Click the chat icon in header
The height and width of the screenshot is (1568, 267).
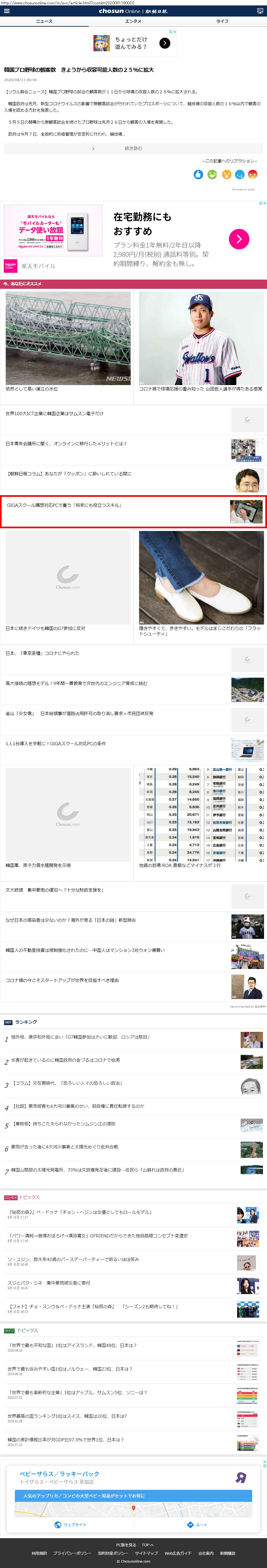(x=260, y=11)
